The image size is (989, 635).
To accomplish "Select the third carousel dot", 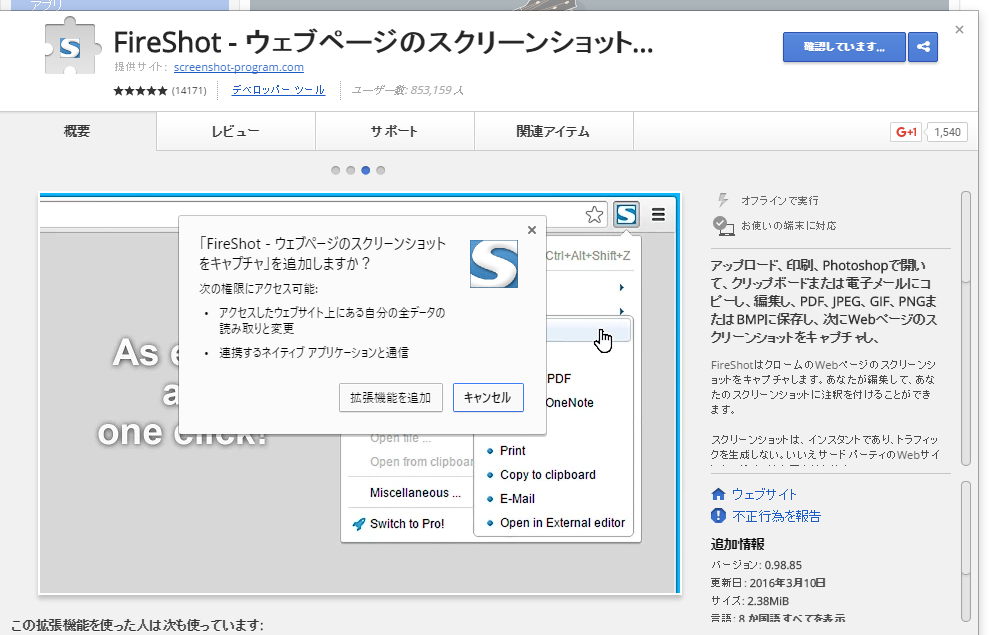I will click(365, 170).
